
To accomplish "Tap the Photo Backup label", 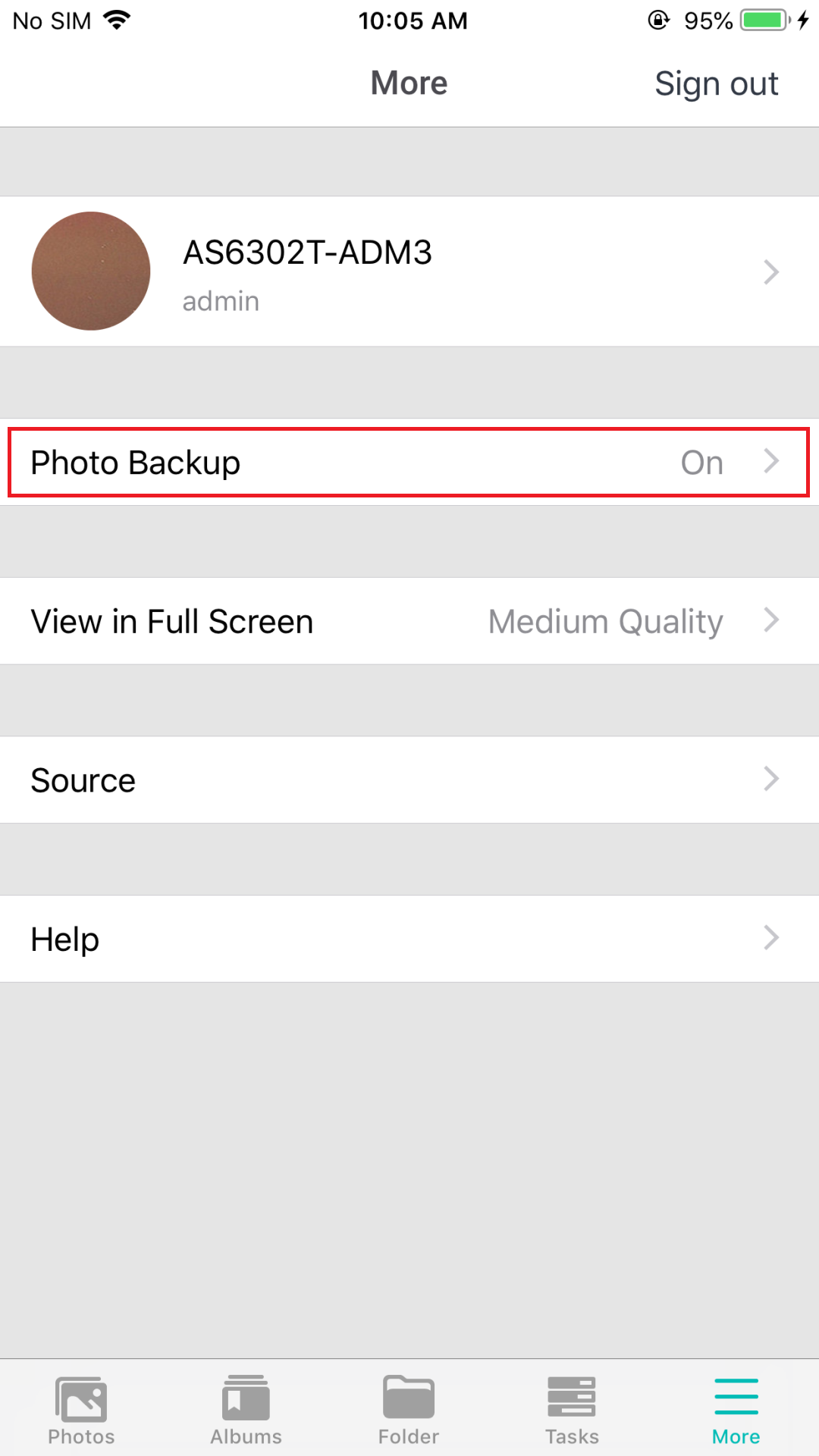I will coord(136,463).
